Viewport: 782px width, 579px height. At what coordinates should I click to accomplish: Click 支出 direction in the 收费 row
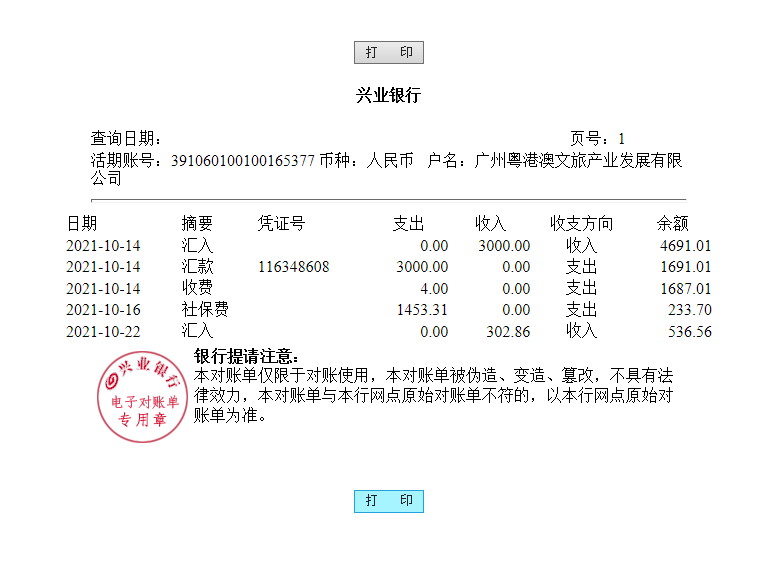tap(582, 288)
